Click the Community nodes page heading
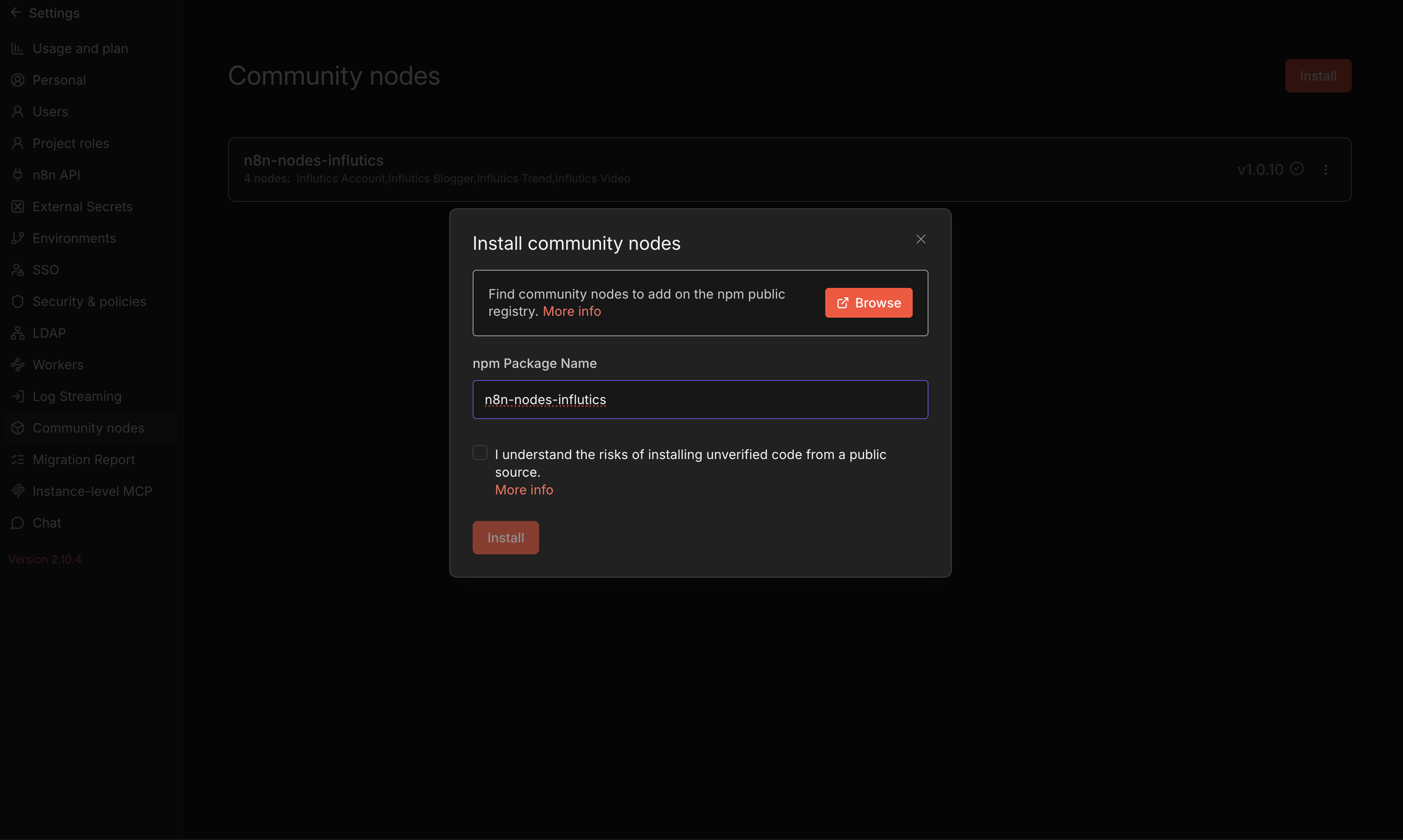Image resolution: width=1403 pixels, height=840 pixels. coord(334,76)
